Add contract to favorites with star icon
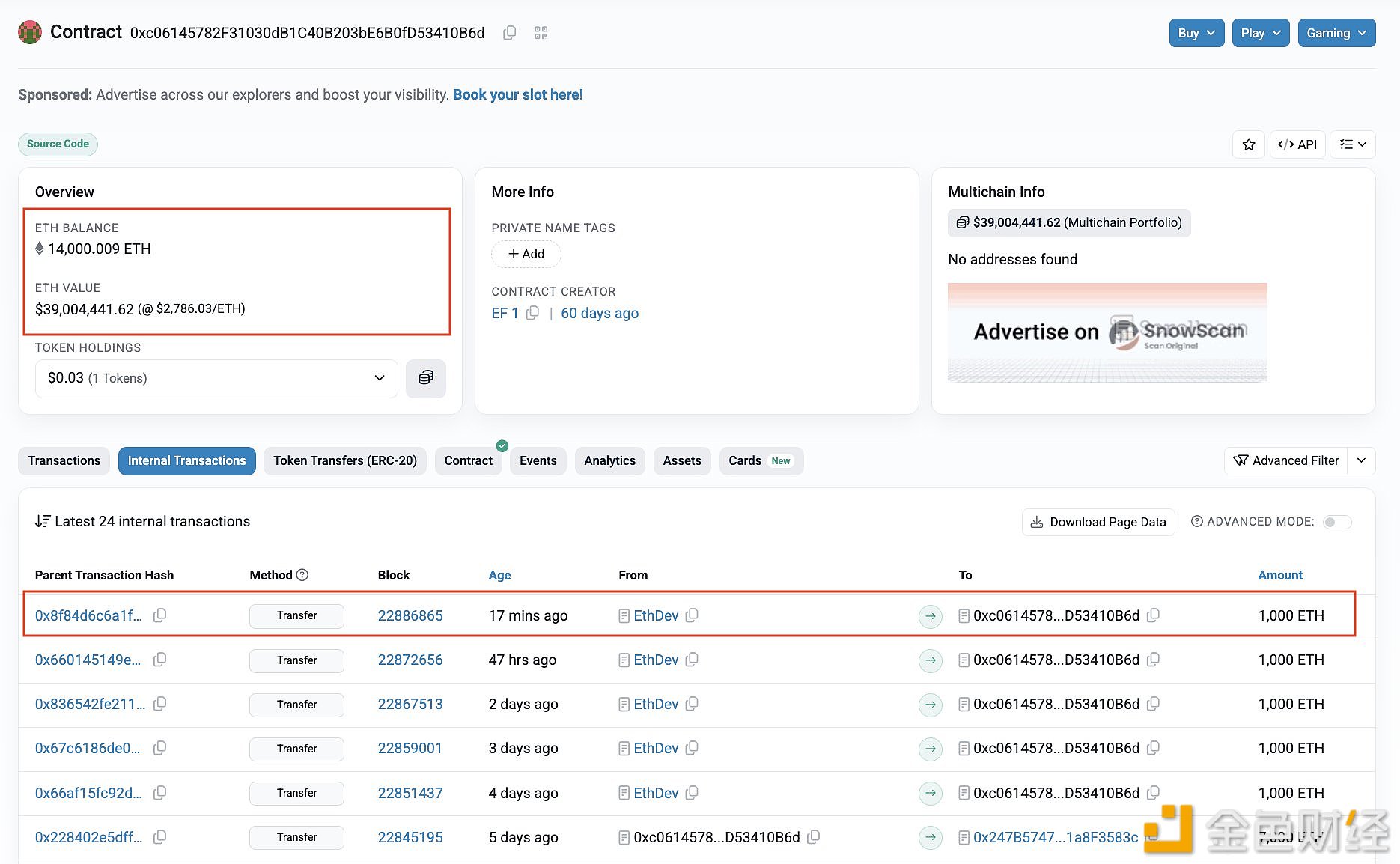 click(1248, 144)
